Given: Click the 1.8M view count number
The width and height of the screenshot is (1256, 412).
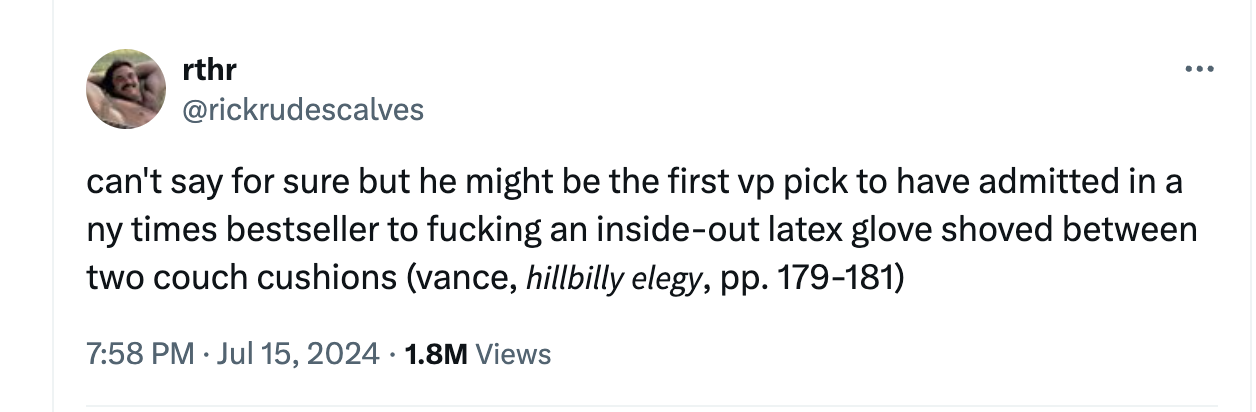Looking at the screenshot, I should 434,353.
